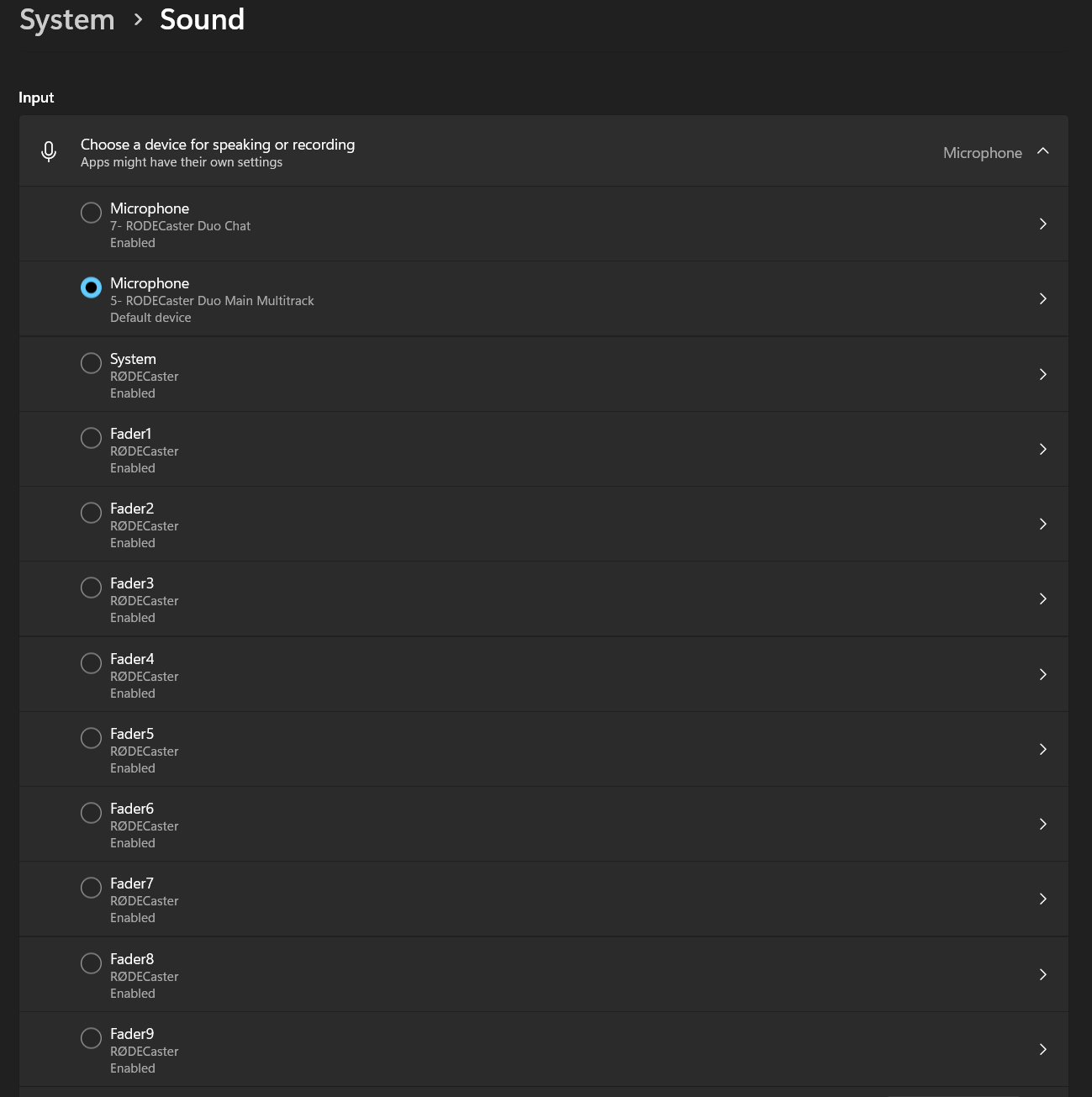Select RODECaster Duo Chat microphone radio button
The height and width of the screenshot is (1097, 1092).
point(91,213)
